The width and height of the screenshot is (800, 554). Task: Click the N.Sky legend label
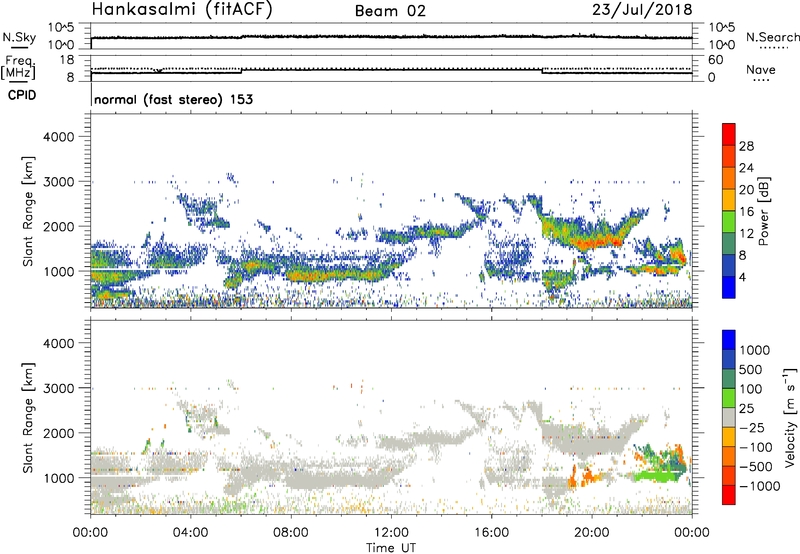tap(19, 37)
